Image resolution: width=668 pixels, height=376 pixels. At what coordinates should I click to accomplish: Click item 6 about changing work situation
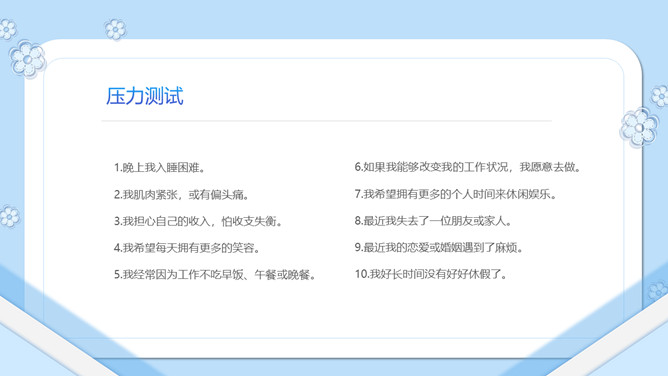[468, 167]
